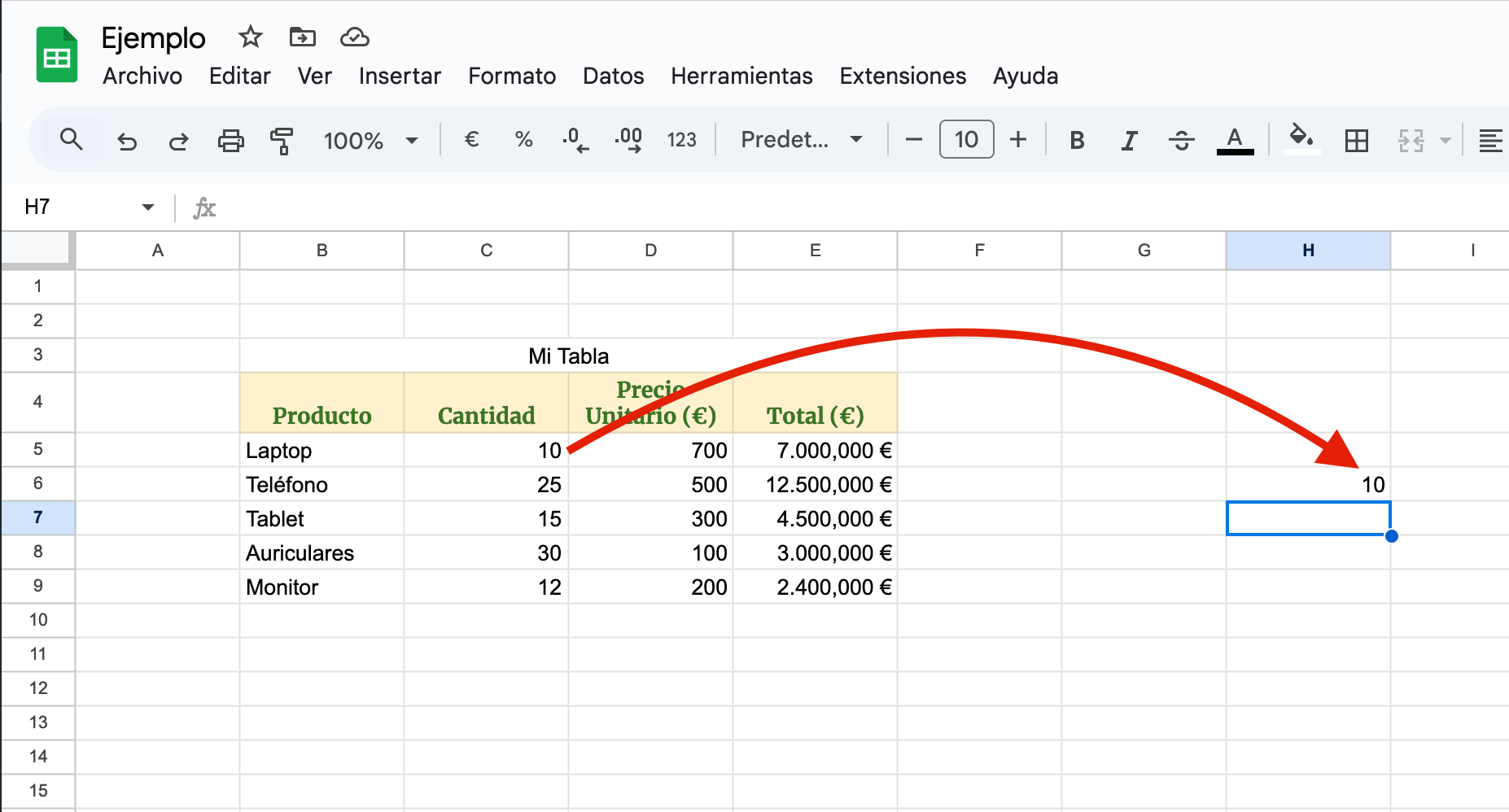The width and height of the screenshot is (1509, 812).
Task: Toggle strikethrough formatting
Action: pos(1181,141)
